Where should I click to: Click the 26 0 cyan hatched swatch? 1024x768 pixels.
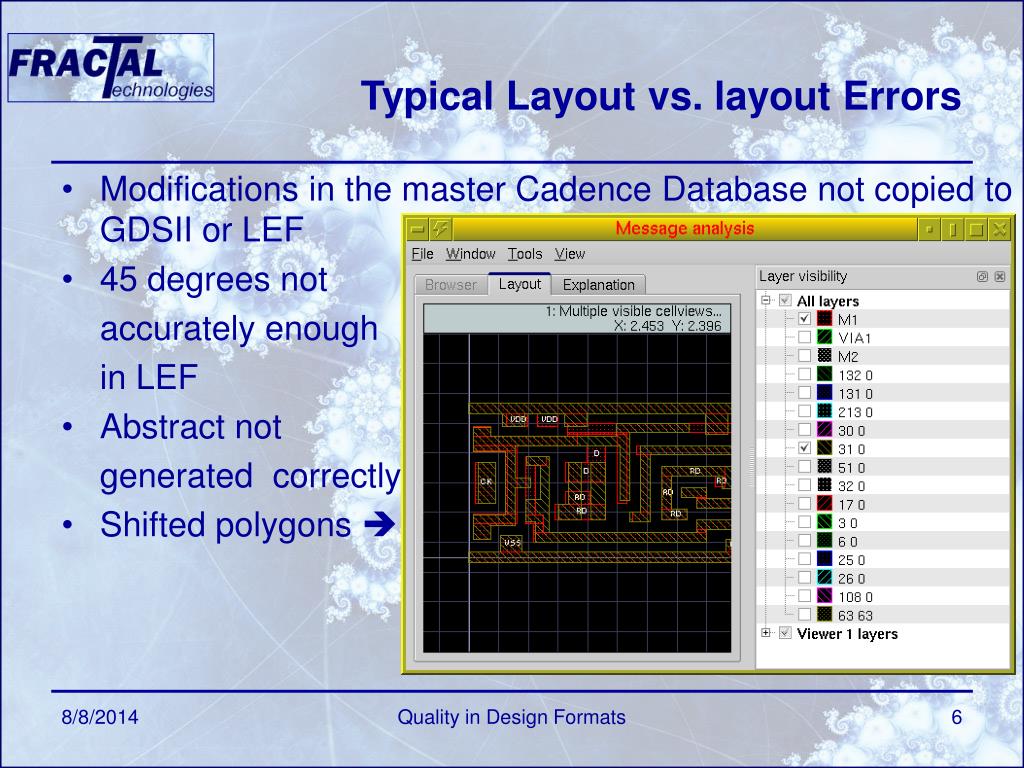coord(825,578)
